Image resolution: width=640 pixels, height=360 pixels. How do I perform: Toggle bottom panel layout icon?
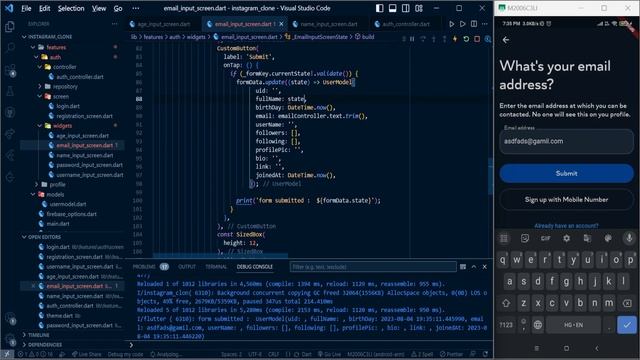tap(393, 8)
